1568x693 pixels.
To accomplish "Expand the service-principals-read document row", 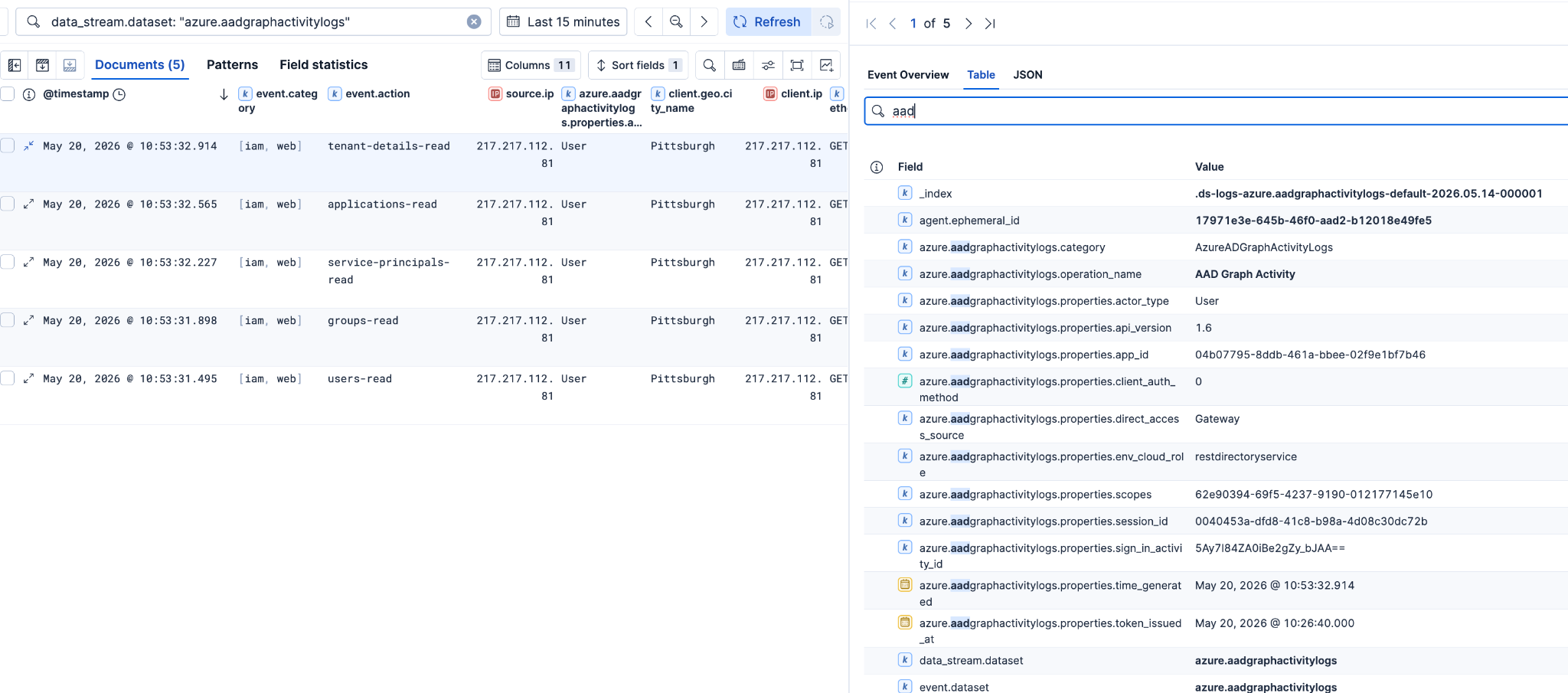I will 28,262.
